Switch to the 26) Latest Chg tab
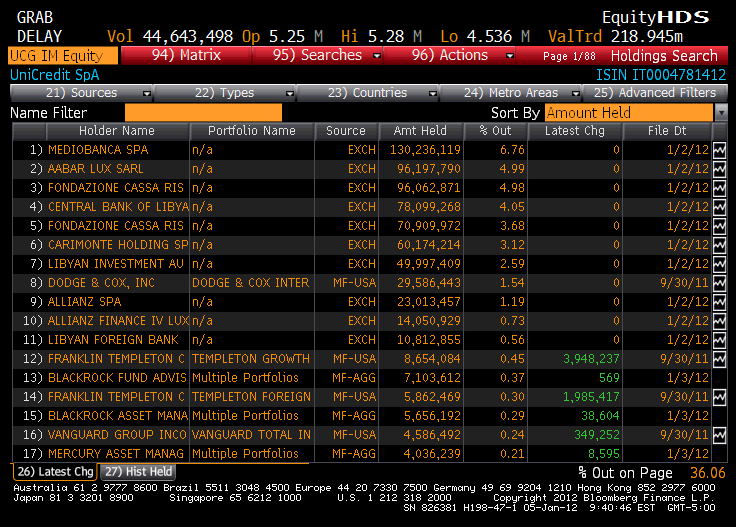This screenshot has width=736, height=527. pos(55,472)
